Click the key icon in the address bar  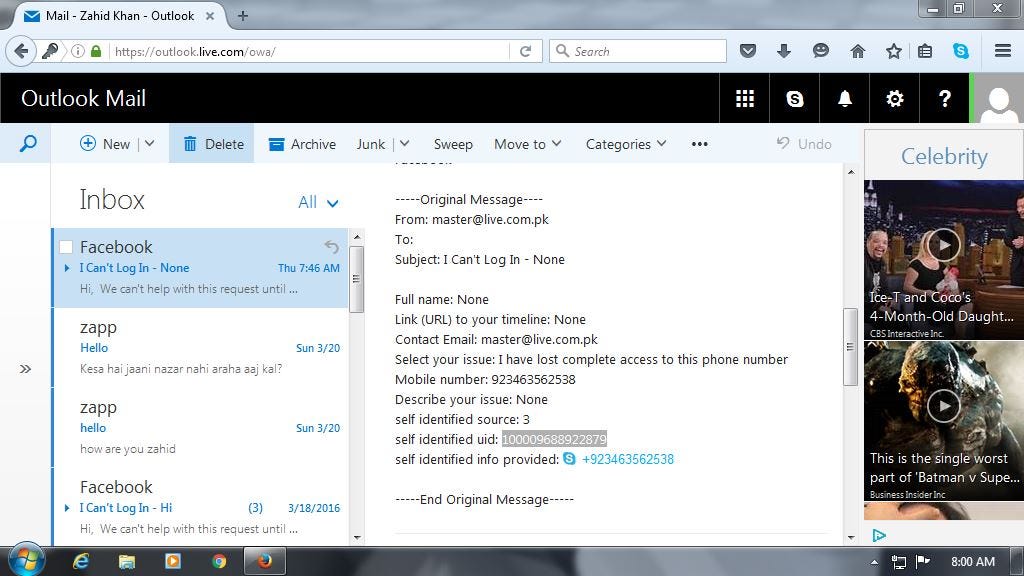pyautogui.click(x=50, y=51)
